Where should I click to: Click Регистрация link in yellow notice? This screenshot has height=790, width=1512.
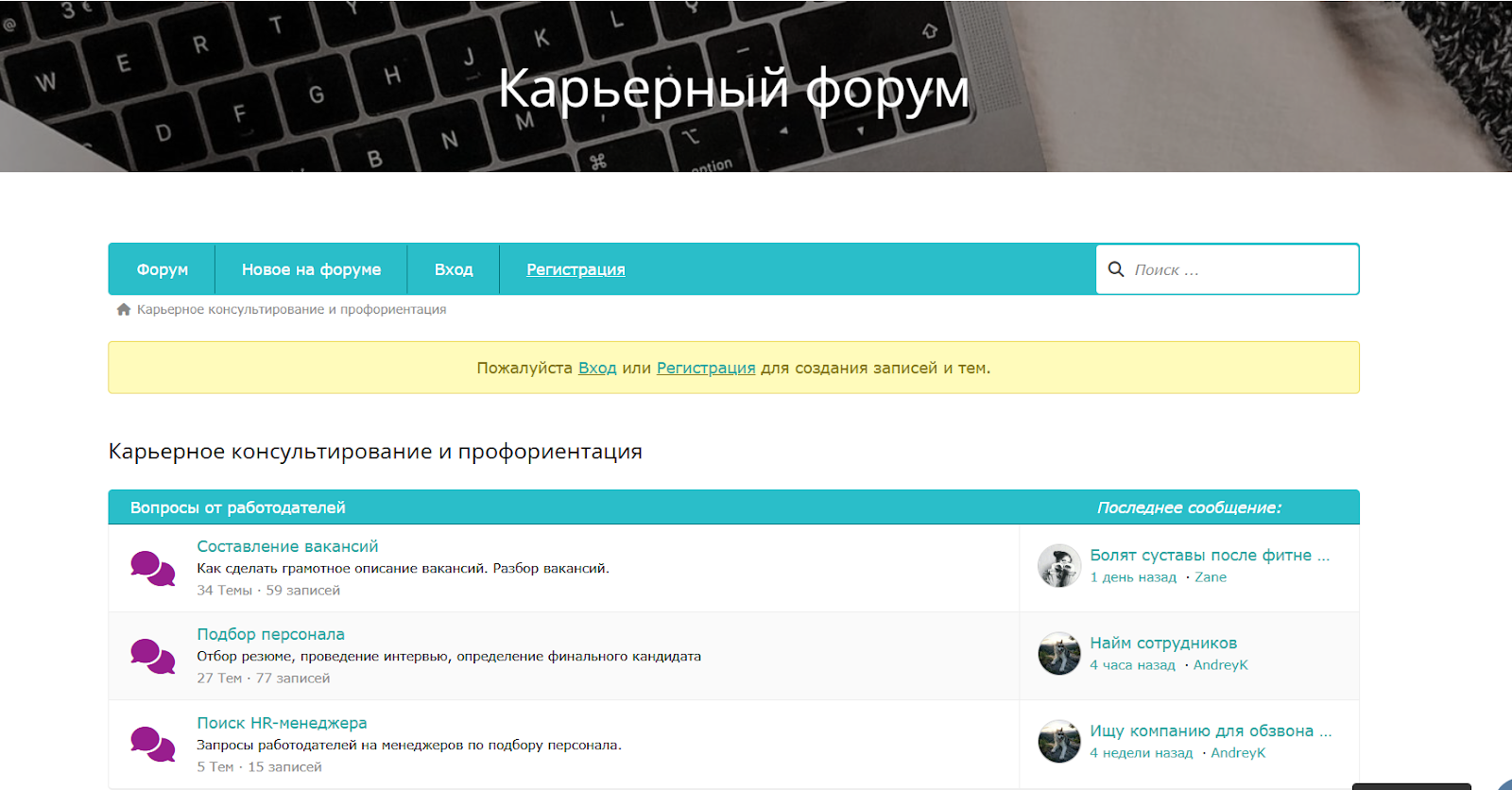(x=706, y=368)
